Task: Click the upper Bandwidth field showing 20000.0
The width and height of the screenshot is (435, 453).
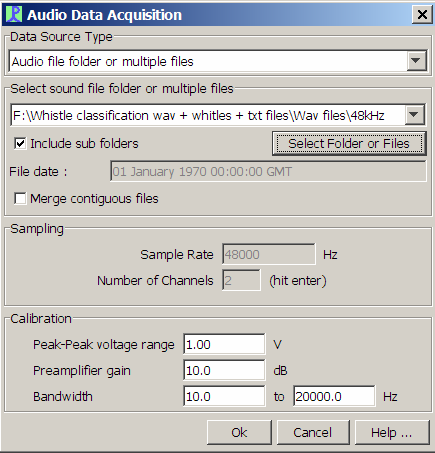Action: (x=334, y=396)
